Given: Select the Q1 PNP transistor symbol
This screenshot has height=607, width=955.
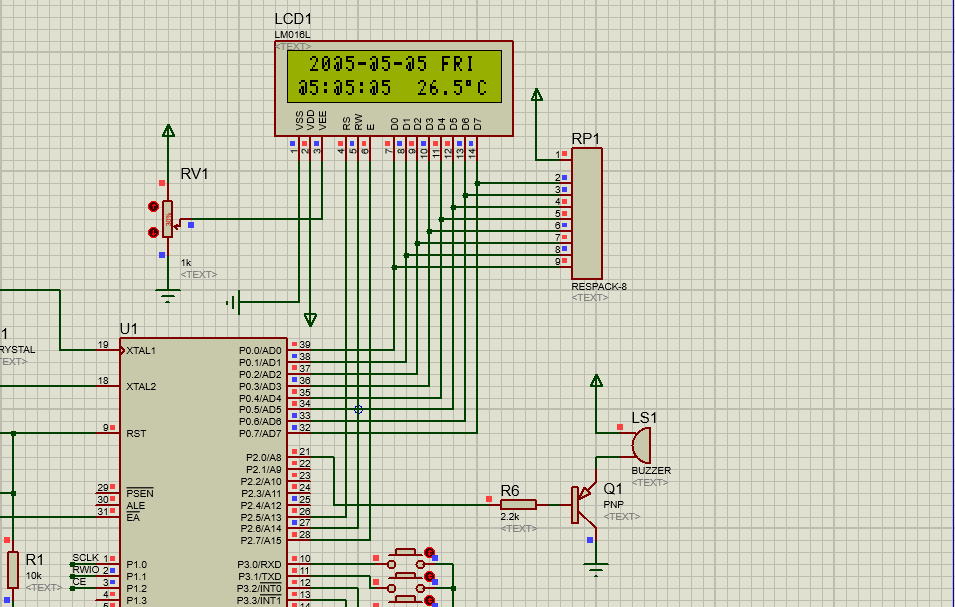Looking at the screenshot, I should point(583,505).
